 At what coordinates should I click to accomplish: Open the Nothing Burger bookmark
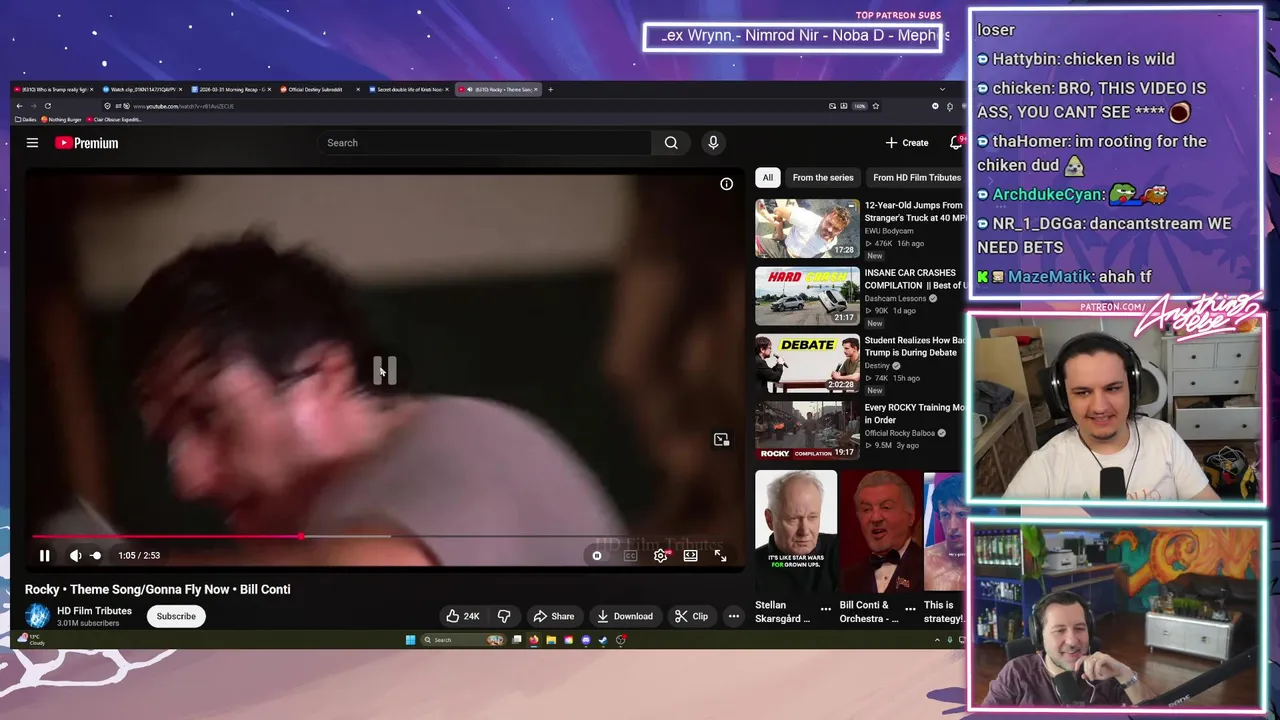click(x=61, y=120)
